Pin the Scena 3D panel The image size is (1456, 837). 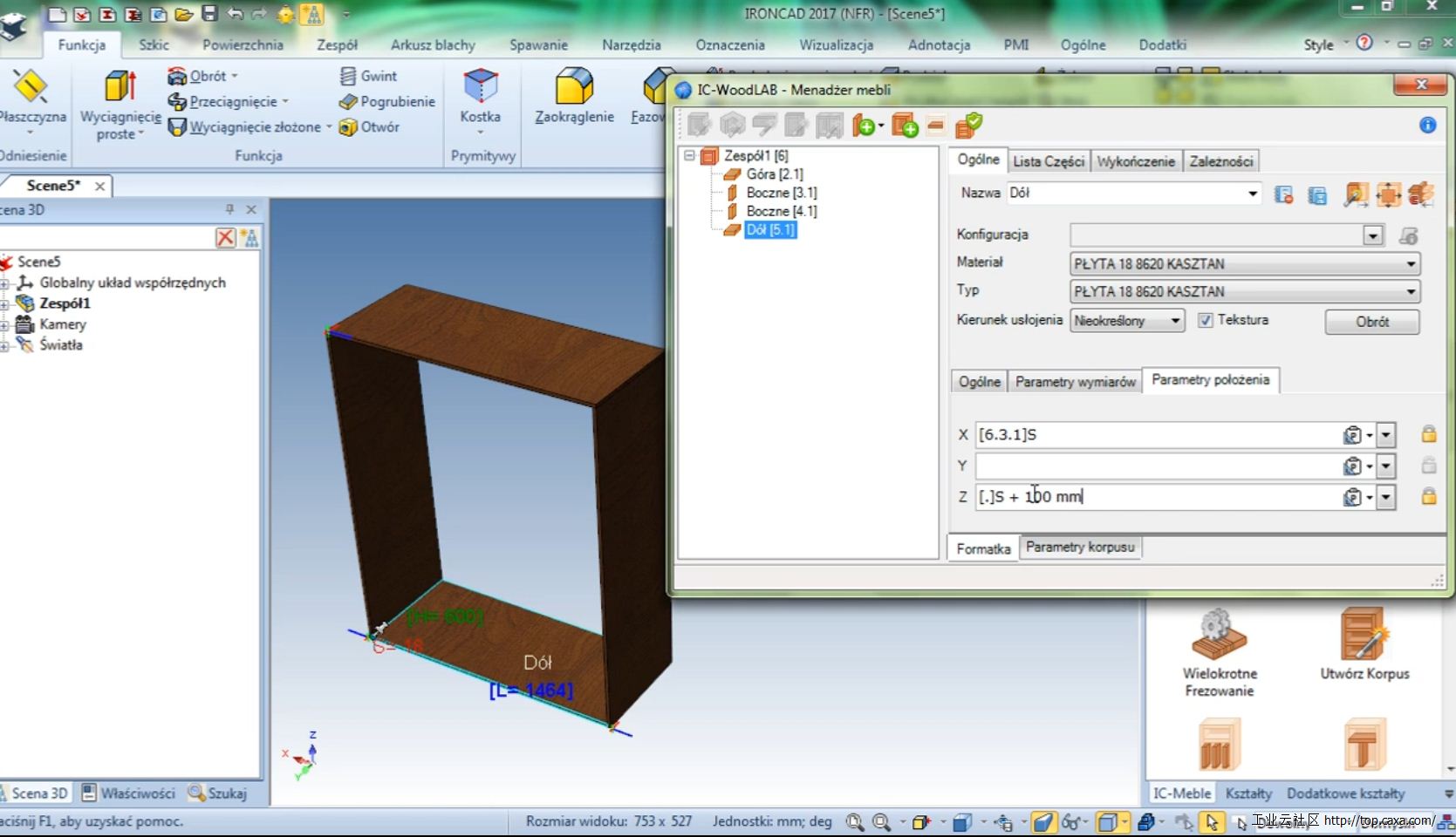(x=230, y=209)
